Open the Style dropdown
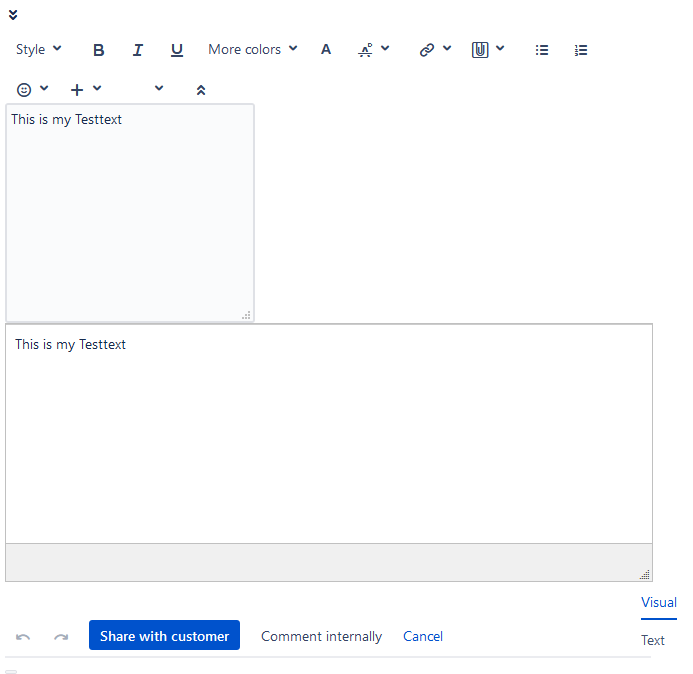Image resolution: width=693 pixels, height=674 pixels. click(38, 50)
